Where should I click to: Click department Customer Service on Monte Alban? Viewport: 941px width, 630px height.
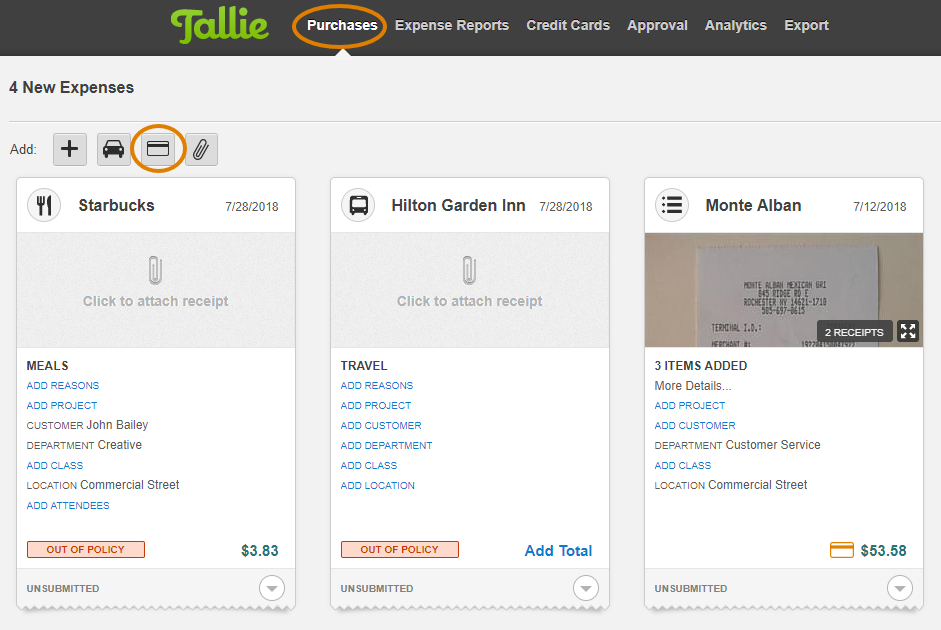(x=773, y=445)
